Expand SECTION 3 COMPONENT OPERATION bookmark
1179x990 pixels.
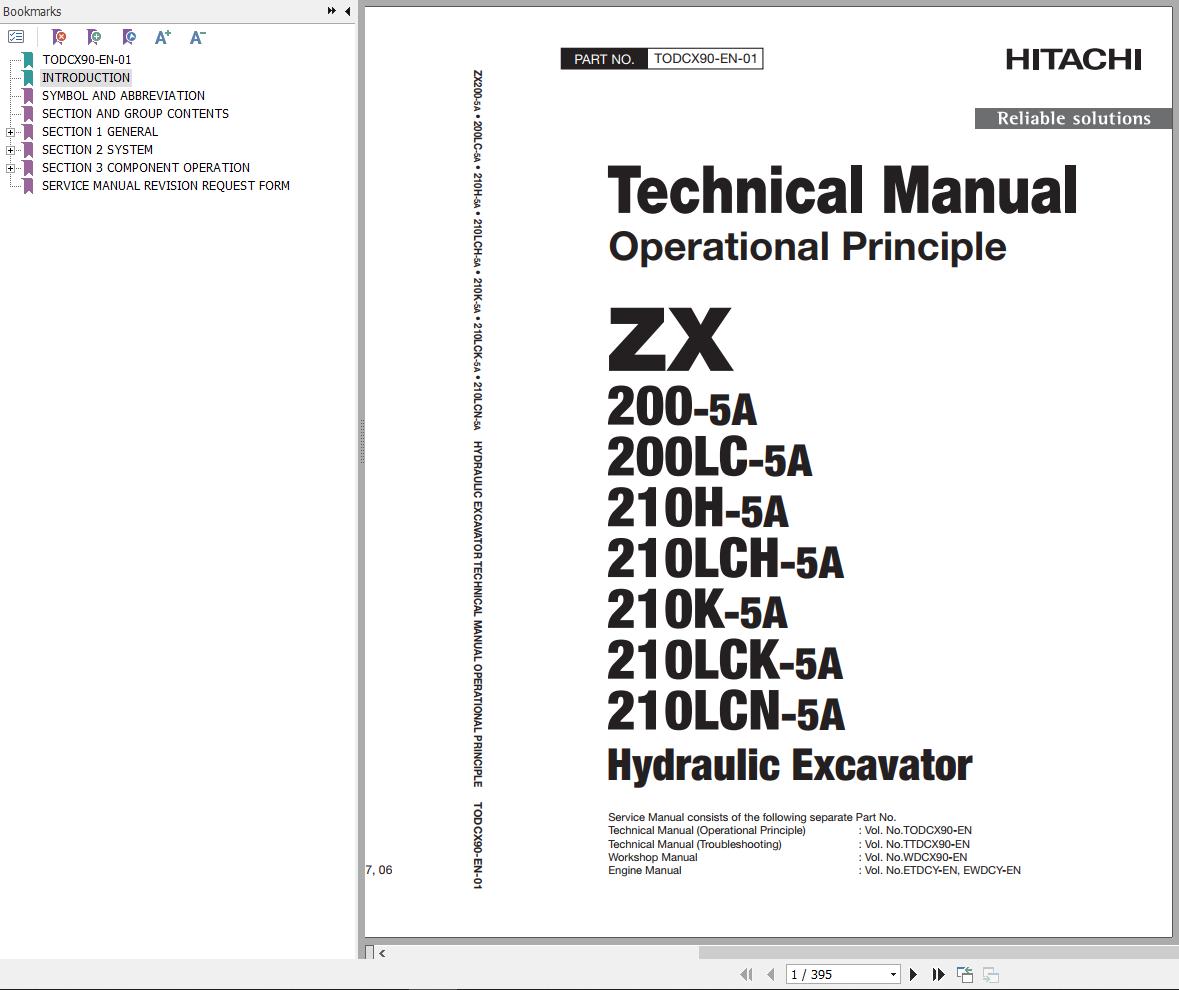(11, 168)
